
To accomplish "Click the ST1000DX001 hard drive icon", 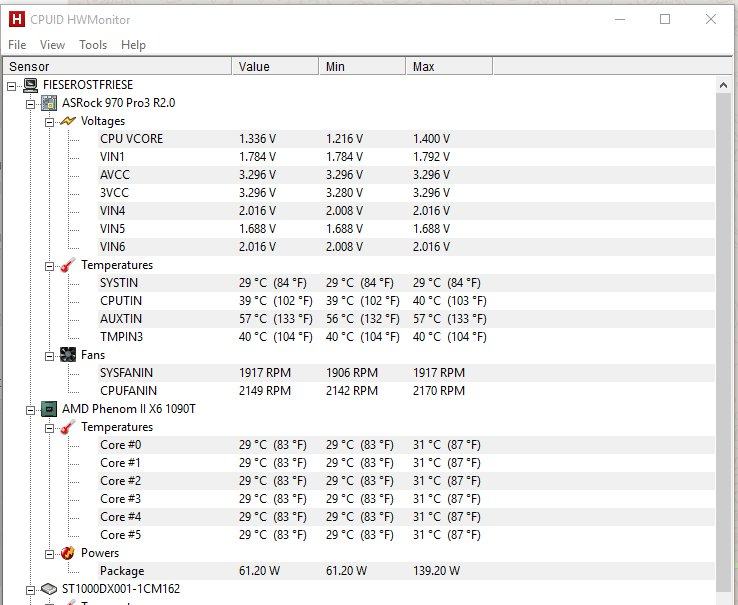I will (49, 589).
